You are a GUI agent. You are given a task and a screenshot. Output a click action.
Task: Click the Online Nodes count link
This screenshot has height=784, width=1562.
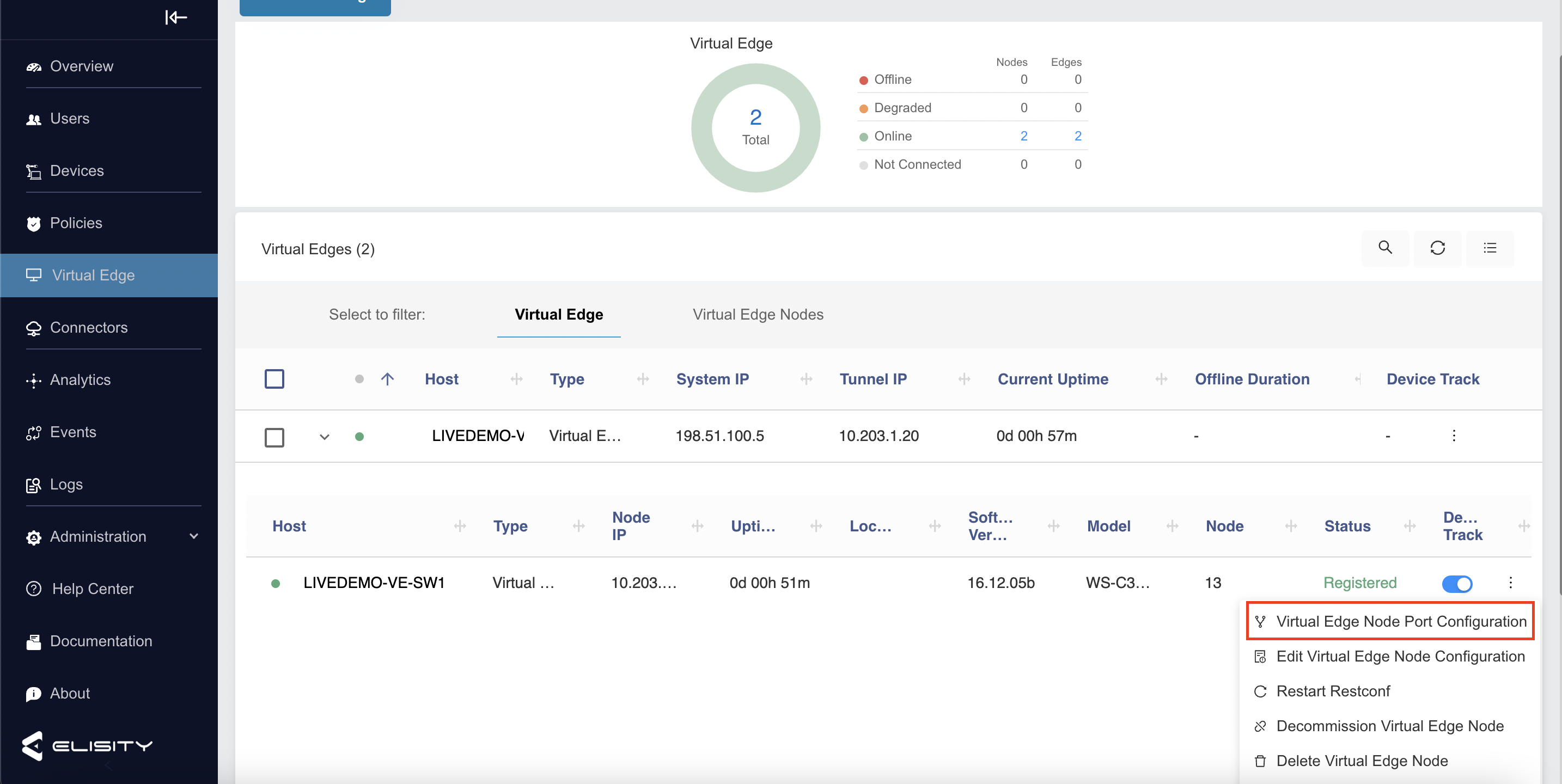click(1023, 136)
